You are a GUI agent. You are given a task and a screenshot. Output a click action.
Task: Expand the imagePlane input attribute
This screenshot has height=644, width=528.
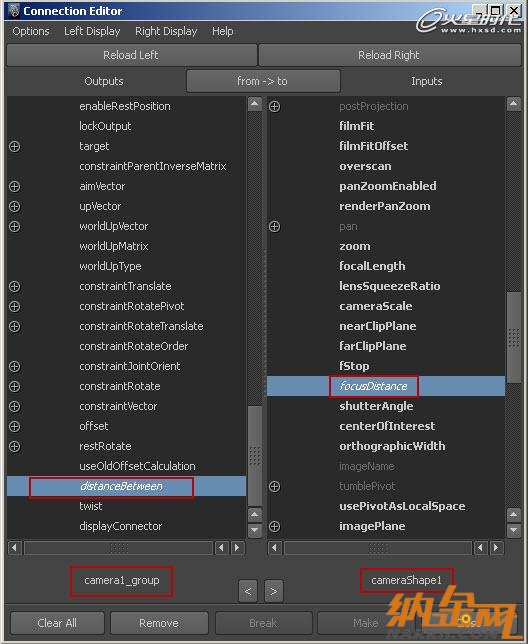[x=274, y=526]
